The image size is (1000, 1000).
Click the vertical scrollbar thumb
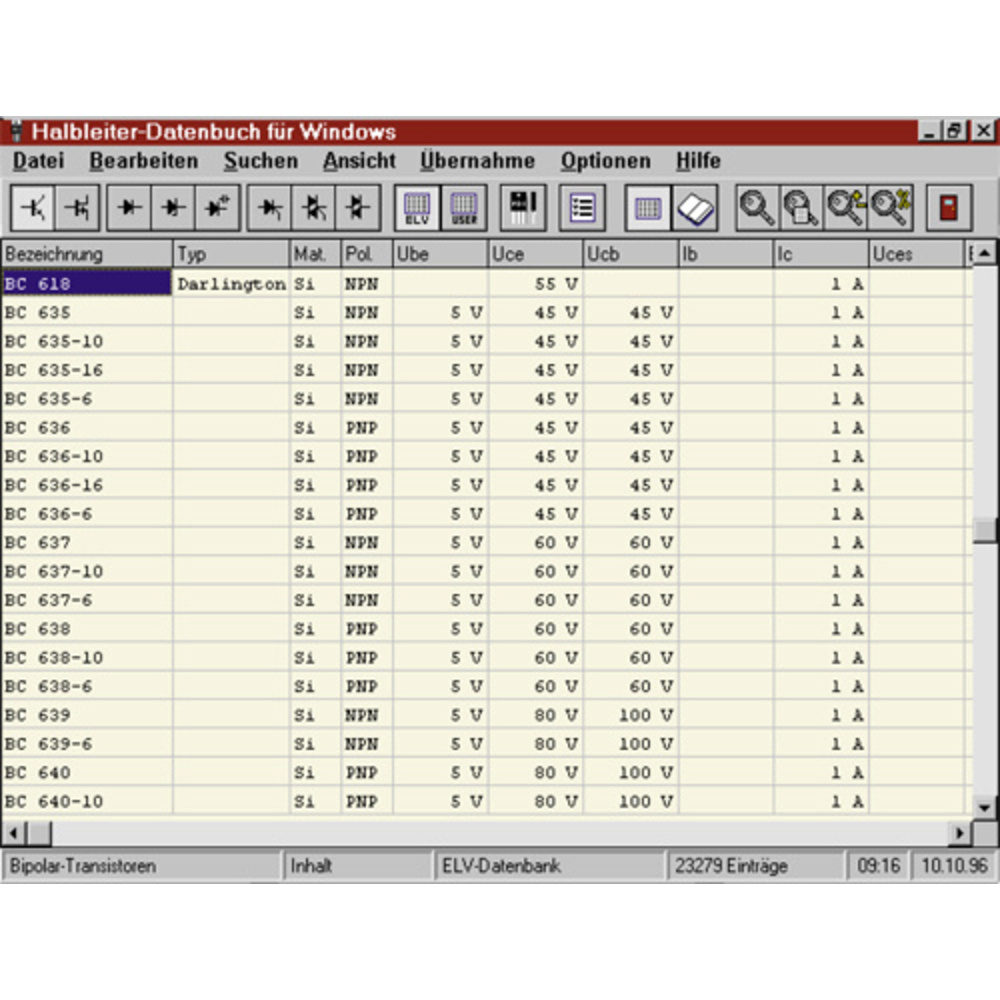pos(985,531)
